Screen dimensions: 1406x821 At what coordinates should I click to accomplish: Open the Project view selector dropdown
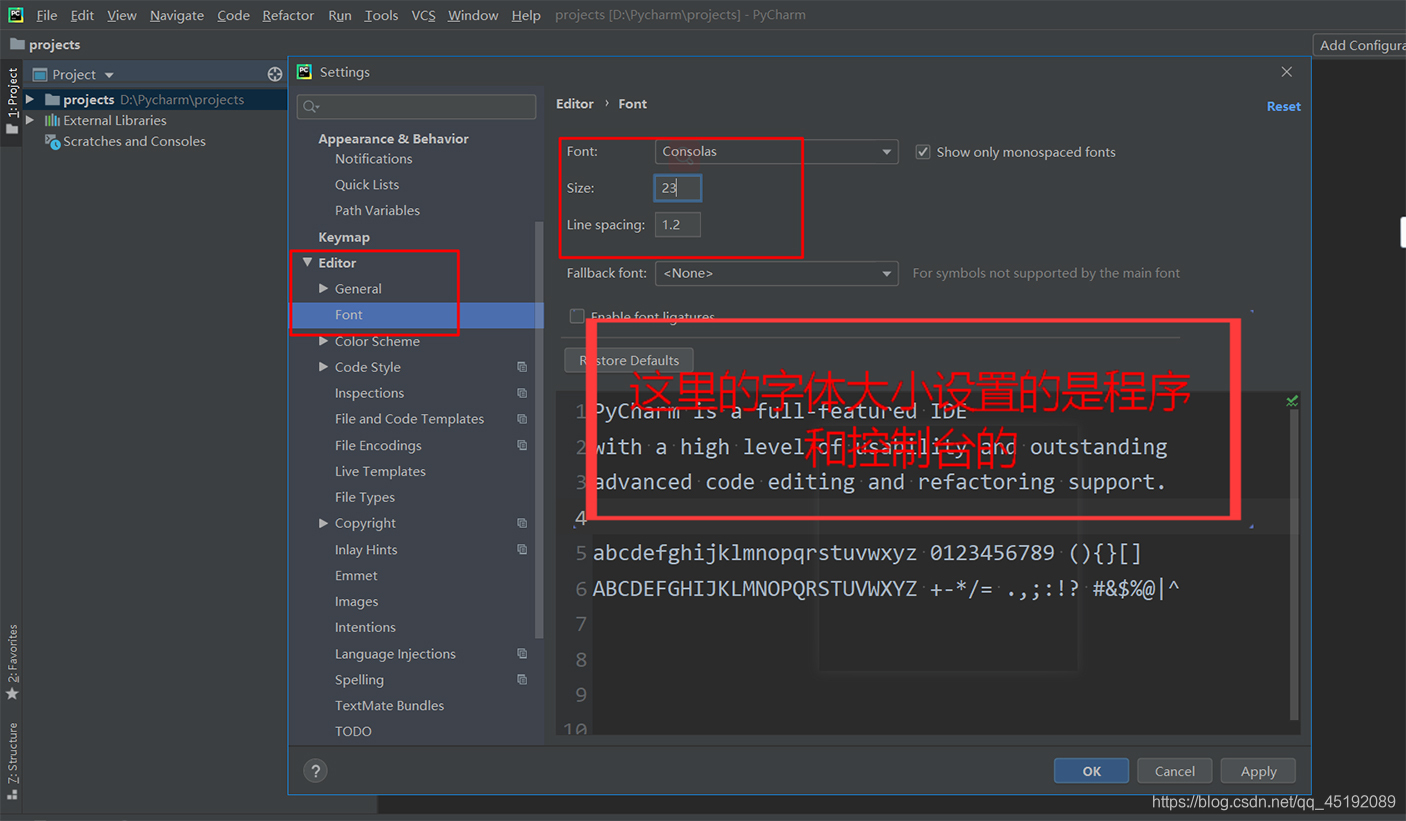tap(74, 74)
